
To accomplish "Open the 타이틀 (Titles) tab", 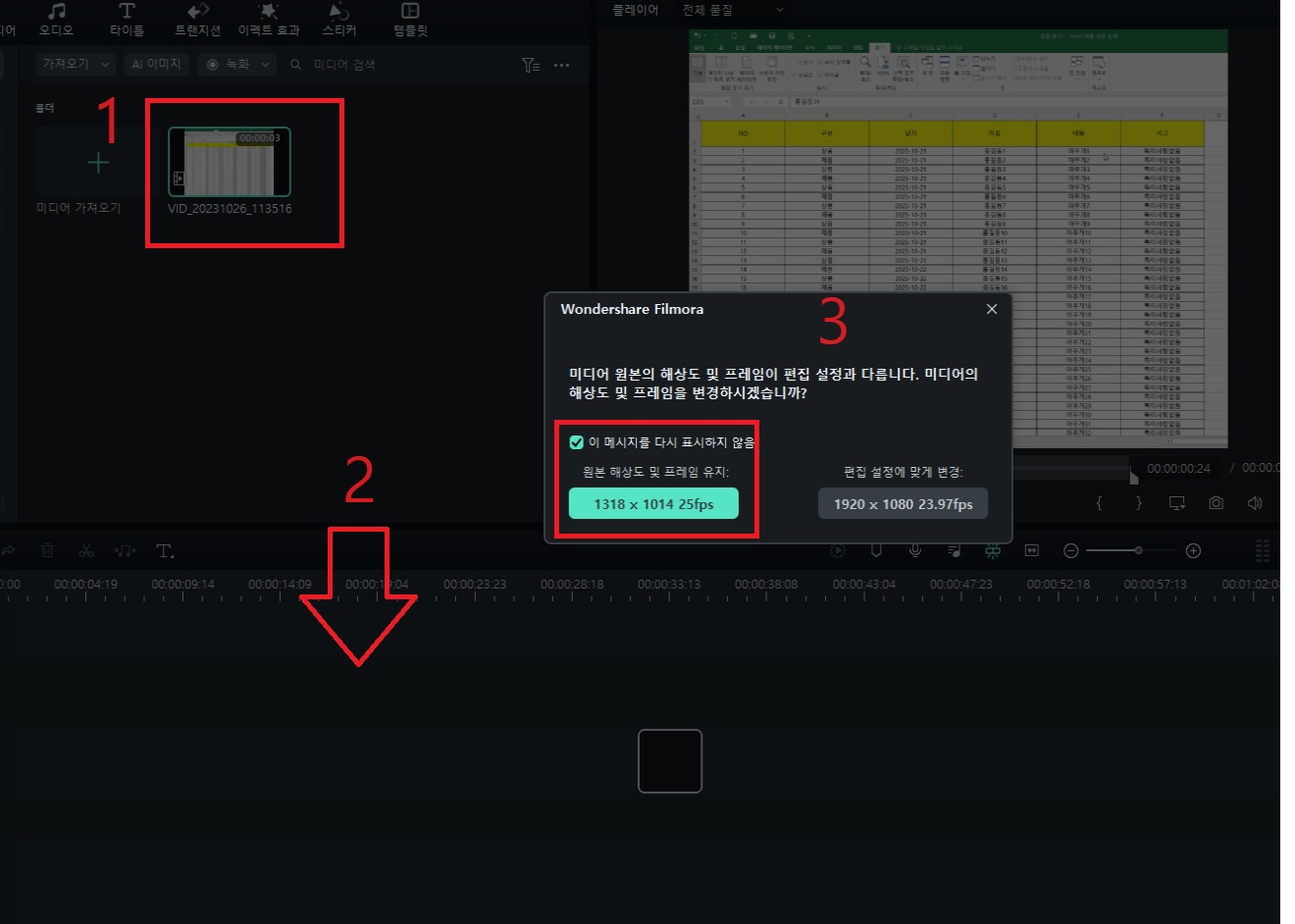I will pyautogui.click(x=127, y=20).
